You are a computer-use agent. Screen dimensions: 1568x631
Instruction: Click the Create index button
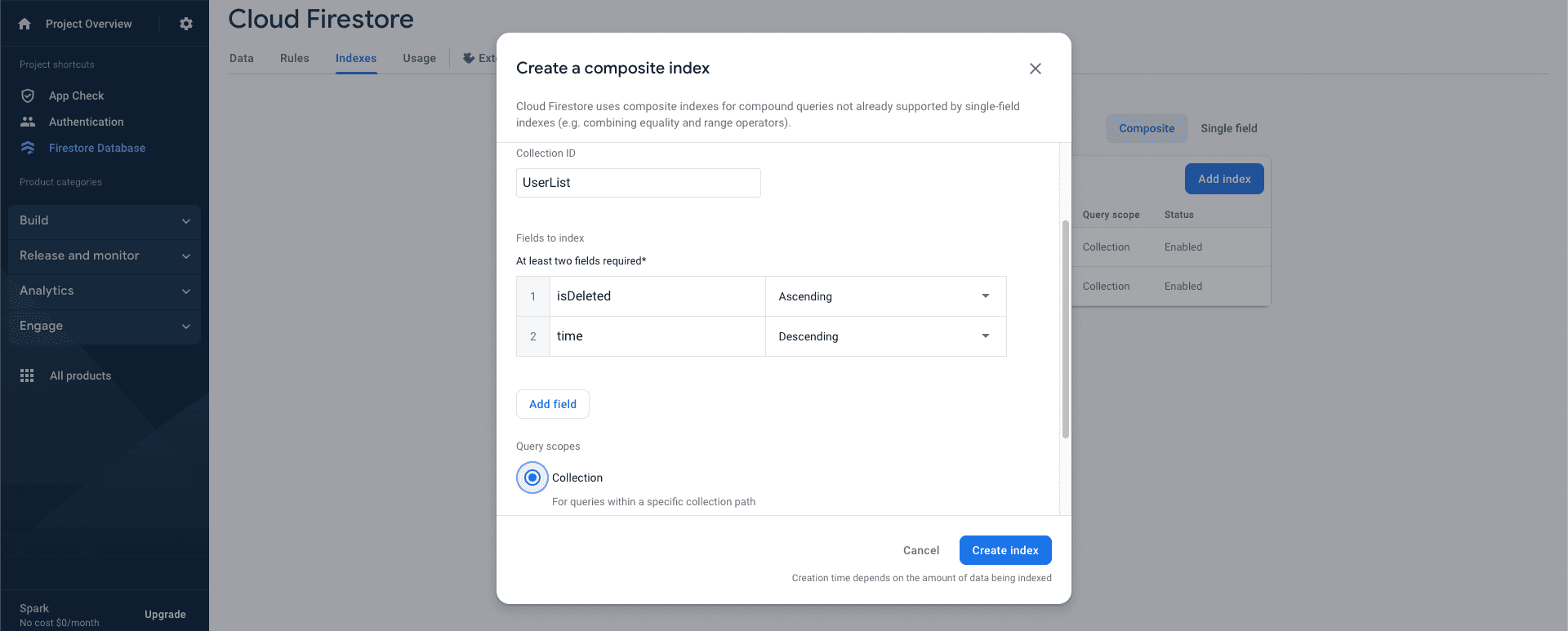(x=1005, y=550)
